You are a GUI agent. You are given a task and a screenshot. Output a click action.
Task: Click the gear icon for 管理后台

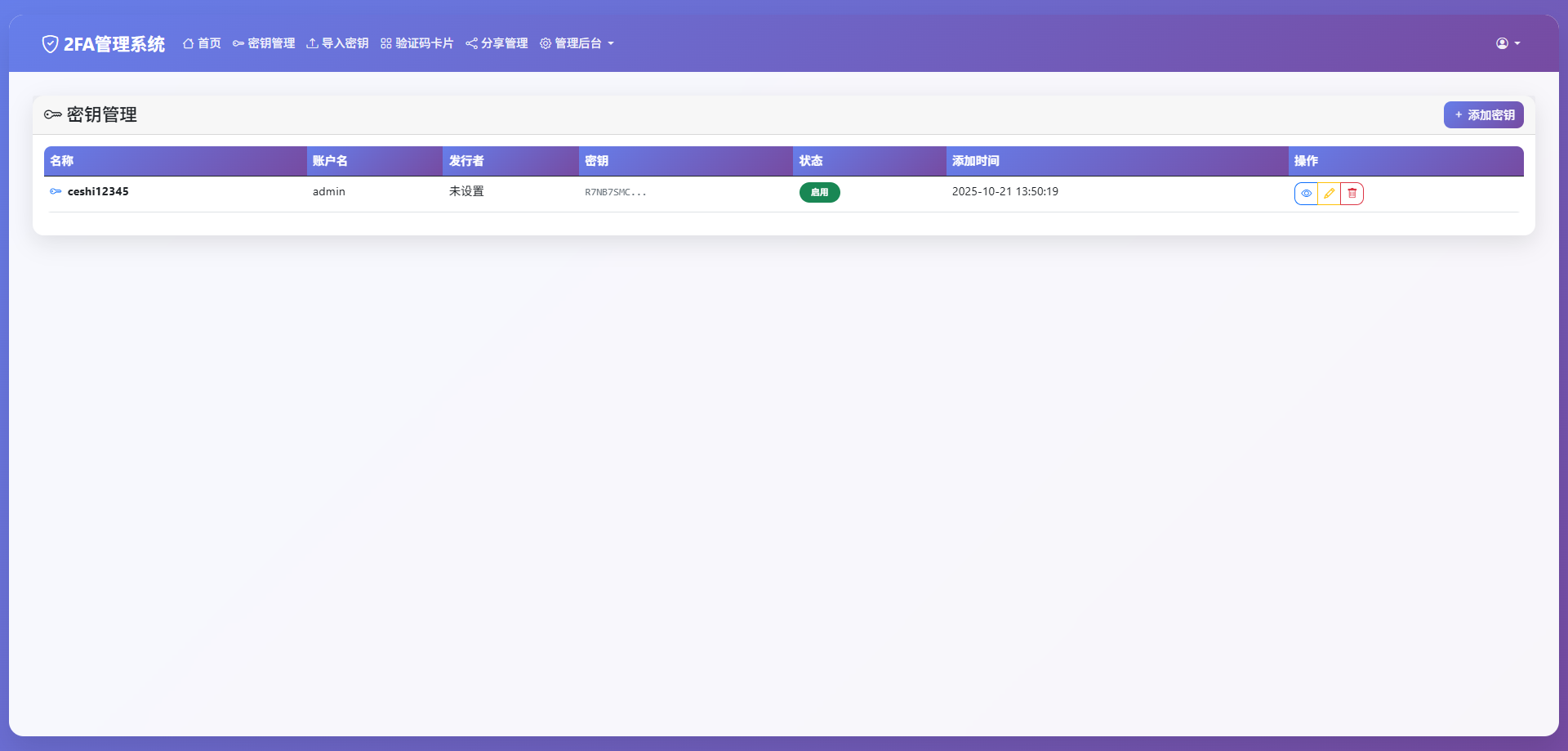pyautogui.click(x=546, y=43)
